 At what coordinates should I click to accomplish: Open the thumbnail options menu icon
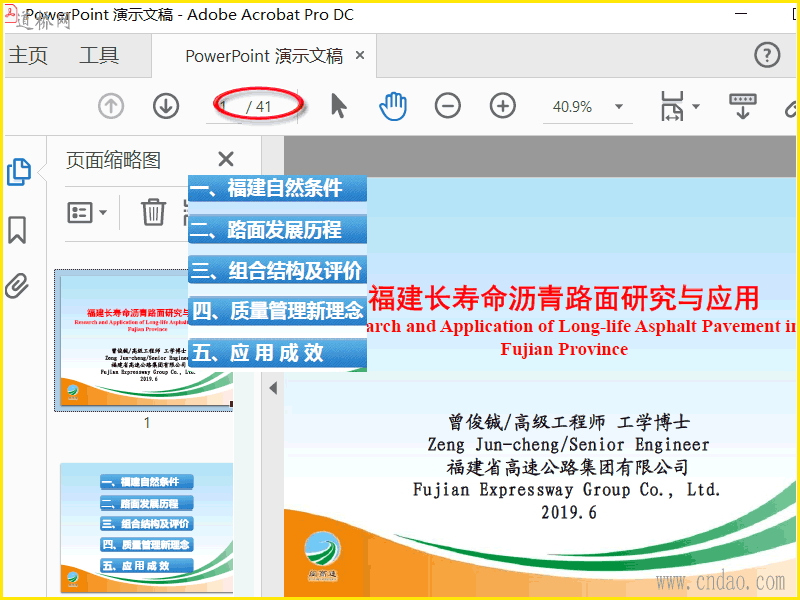coord(86,212)
